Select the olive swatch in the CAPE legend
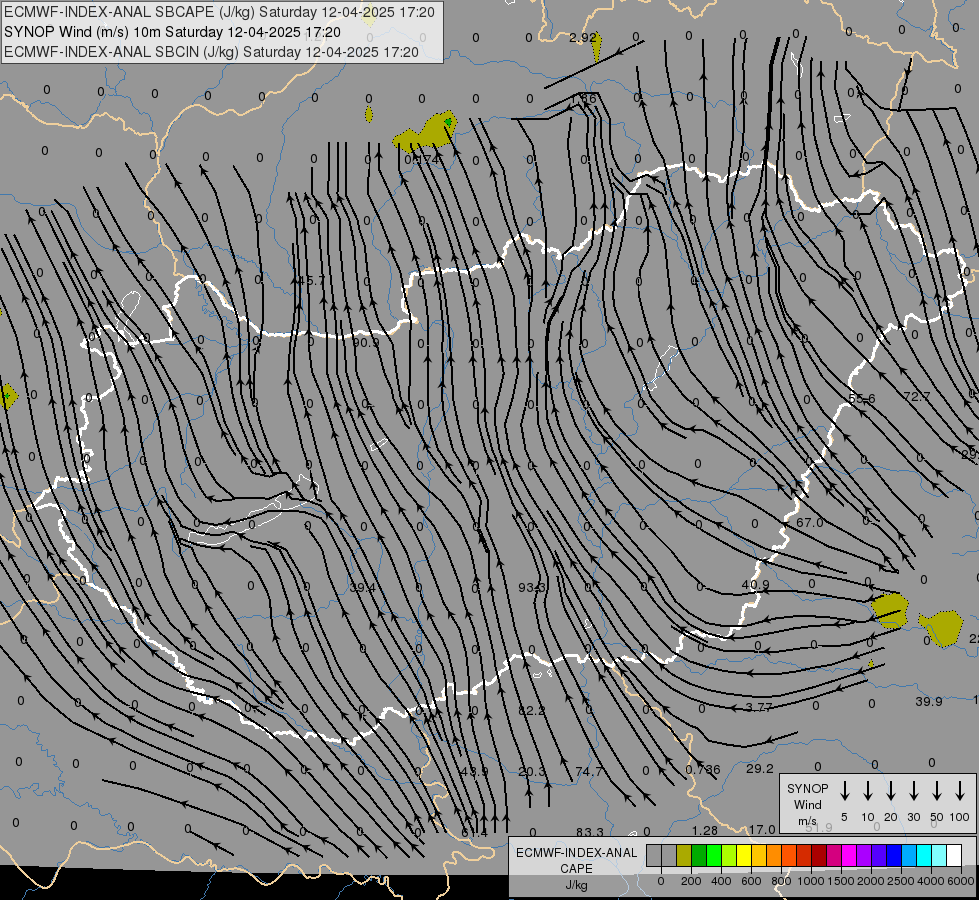Viewport: 979px width, 900px height. pos(684,856)
